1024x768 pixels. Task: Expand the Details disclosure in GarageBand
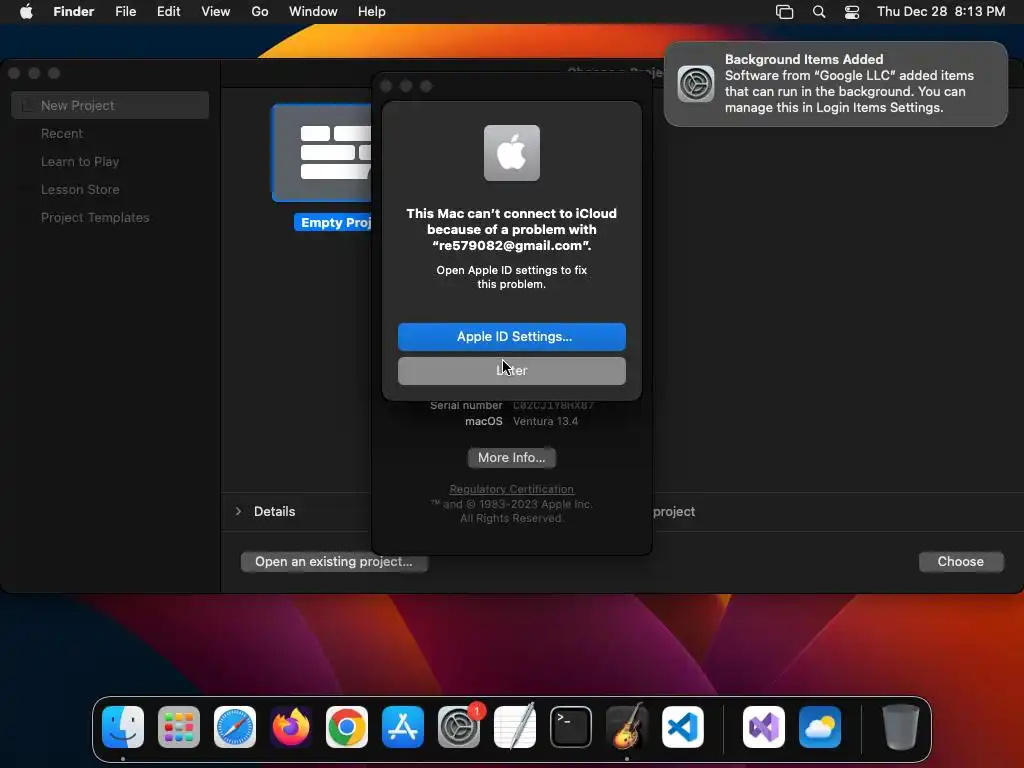(238, 511)
